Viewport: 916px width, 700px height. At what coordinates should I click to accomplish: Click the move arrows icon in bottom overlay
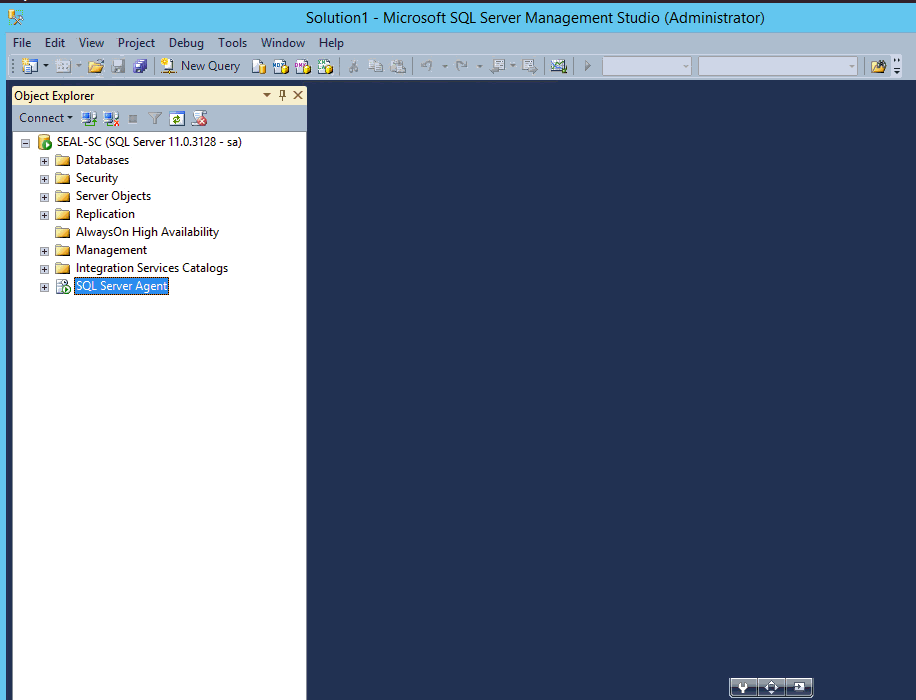[771, 687]
